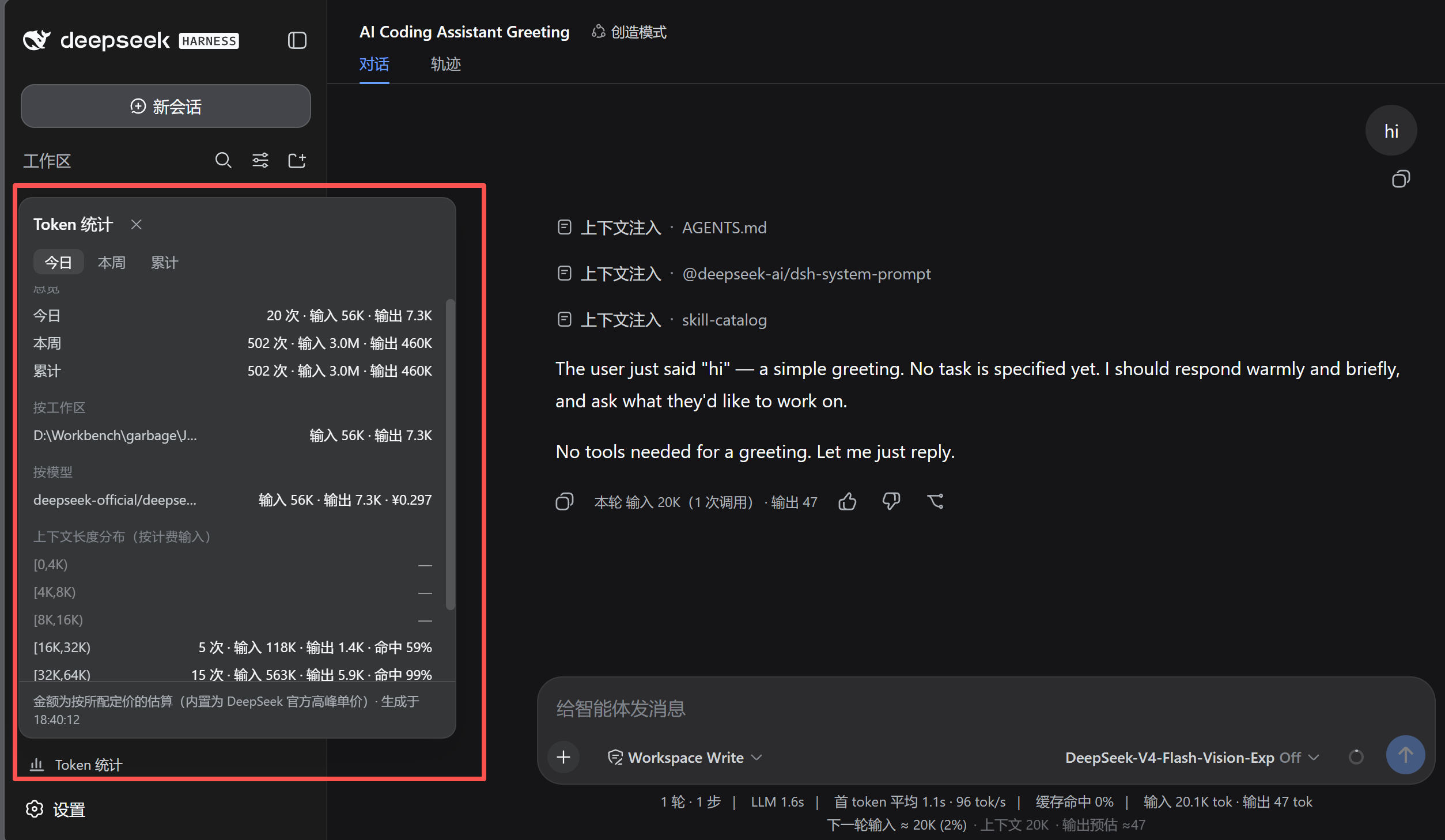Copy the assistant response
Screen dimensions: 1445x840
[x=565, y=502]
